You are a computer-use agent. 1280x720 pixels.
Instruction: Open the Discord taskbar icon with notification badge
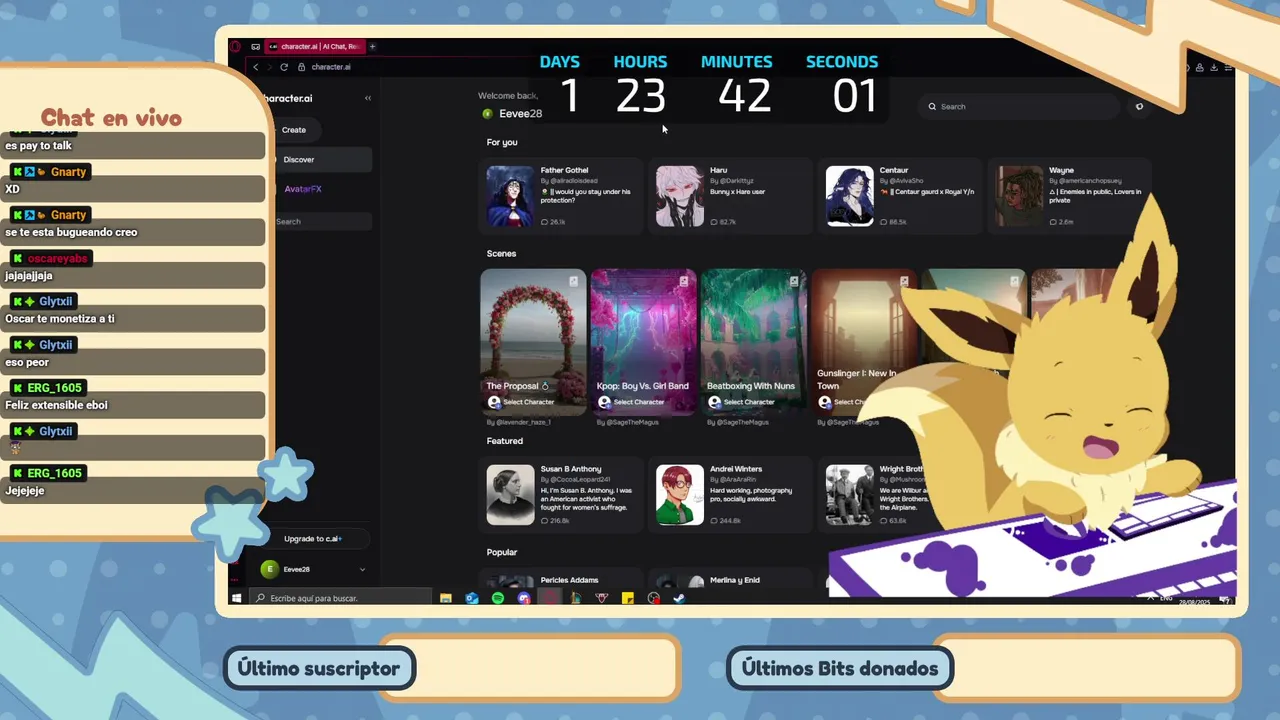click(x=524, y=598)
